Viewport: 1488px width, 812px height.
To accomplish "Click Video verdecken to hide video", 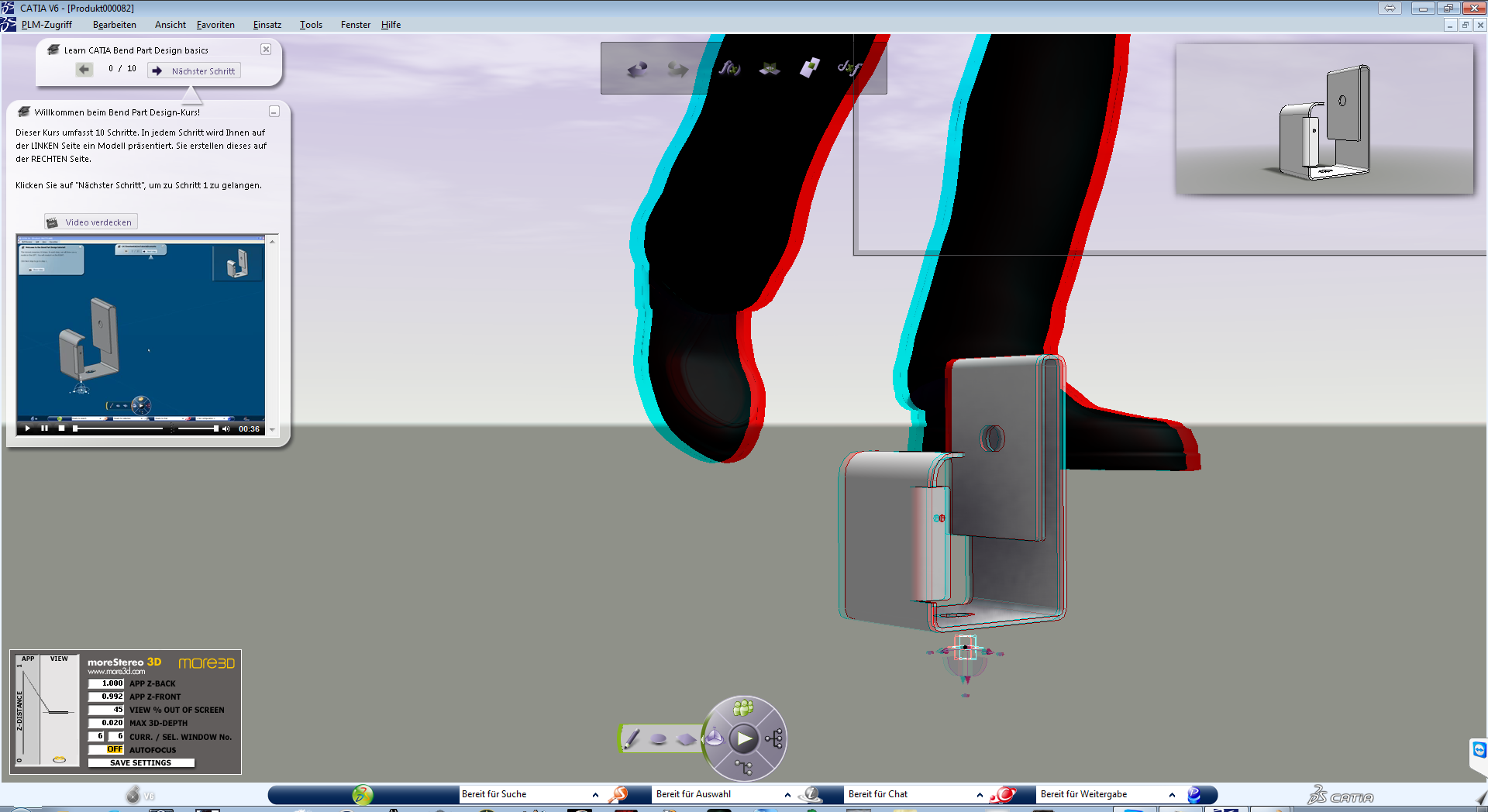I will [x=91, y=222].
